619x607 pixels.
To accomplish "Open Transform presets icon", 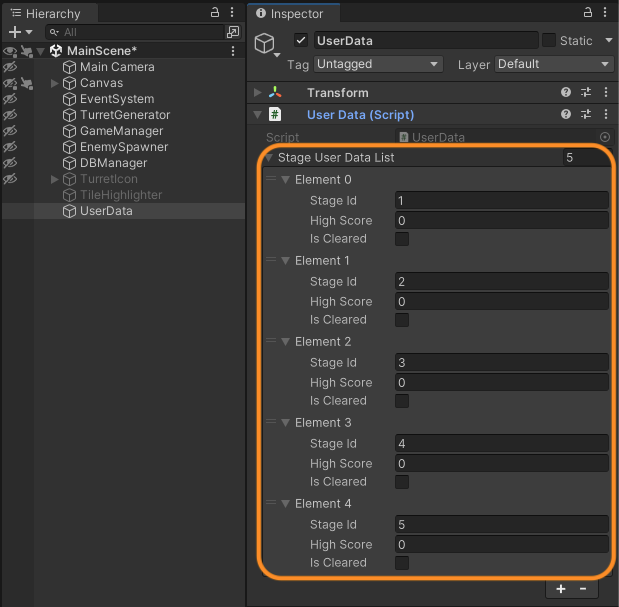I will point(586,92).
